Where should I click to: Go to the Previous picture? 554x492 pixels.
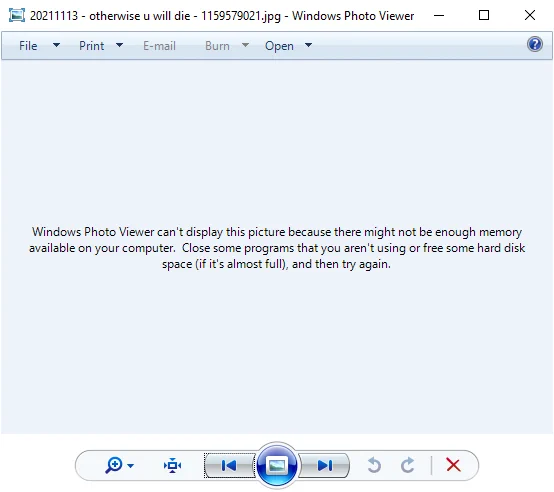pos(230,466)
